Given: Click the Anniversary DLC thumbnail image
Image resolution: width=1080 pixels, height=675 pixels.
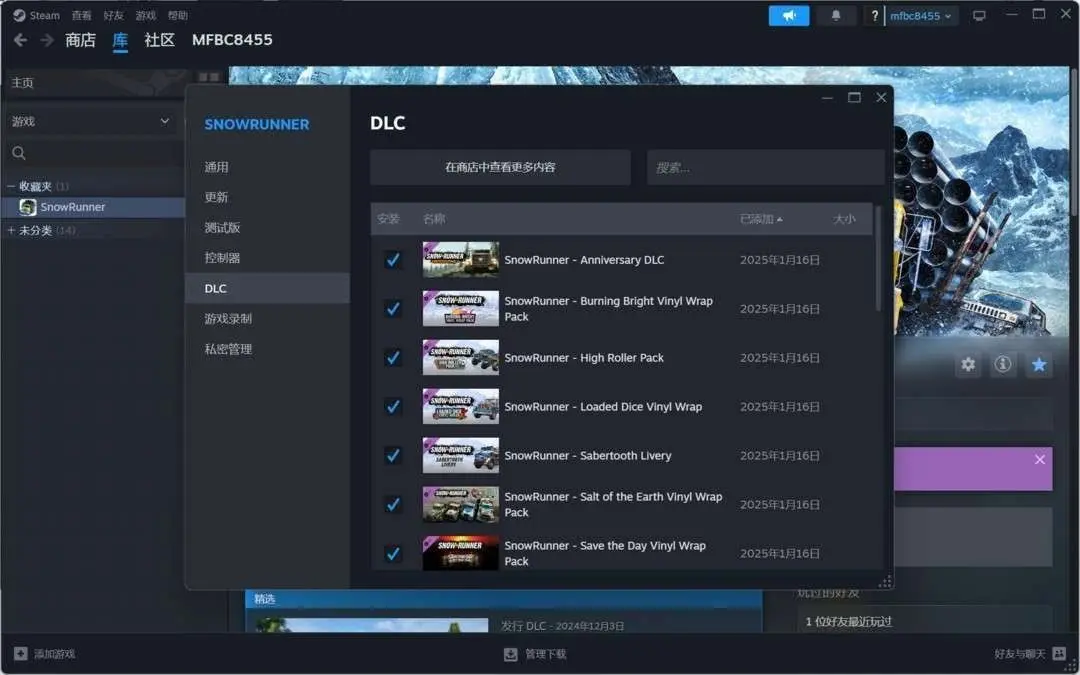Looking at the screenshot, I should (460, 260).
